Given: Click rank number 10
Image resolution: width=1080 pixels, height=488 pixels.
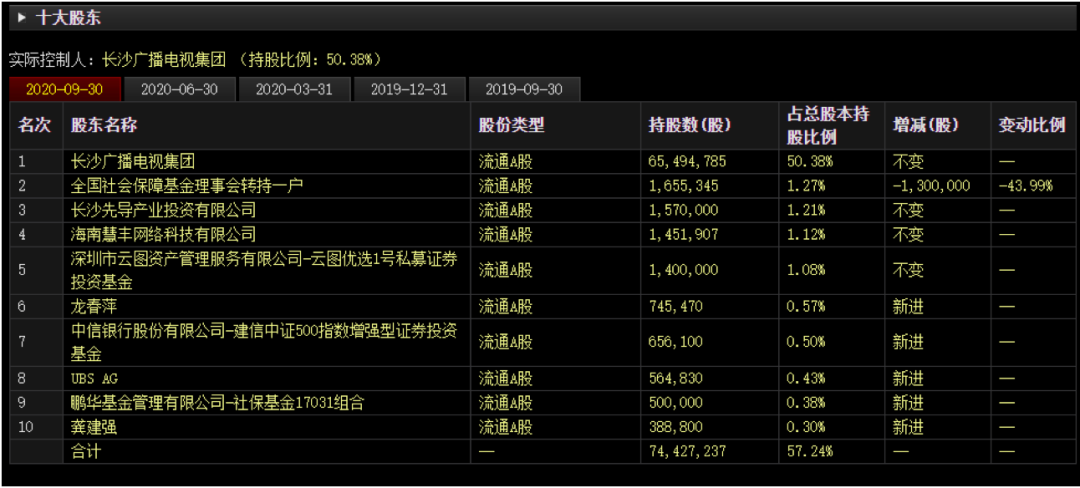Looking at the screenshot, I should 25,427.
